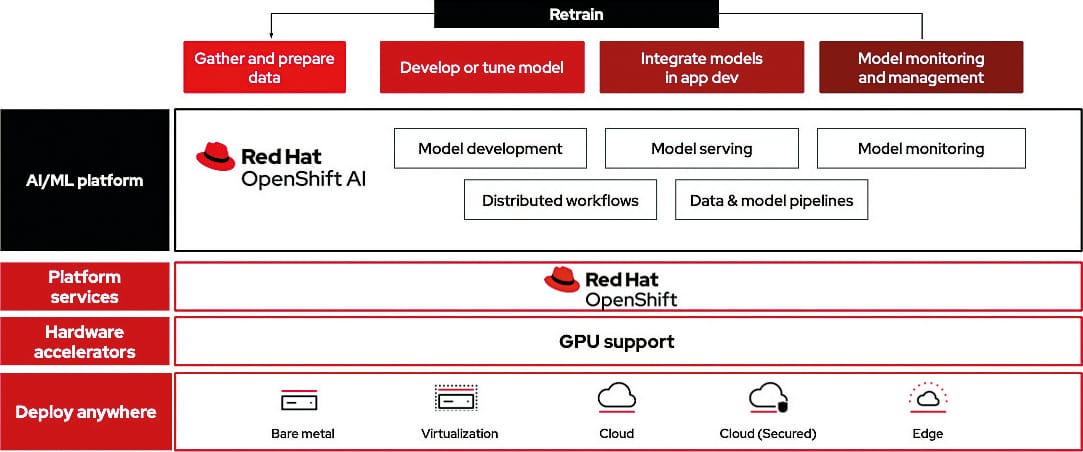Click the 'Cloud (Secured)' caption
The height and width of the screenshot is (452, 1083).
(768, 434)
